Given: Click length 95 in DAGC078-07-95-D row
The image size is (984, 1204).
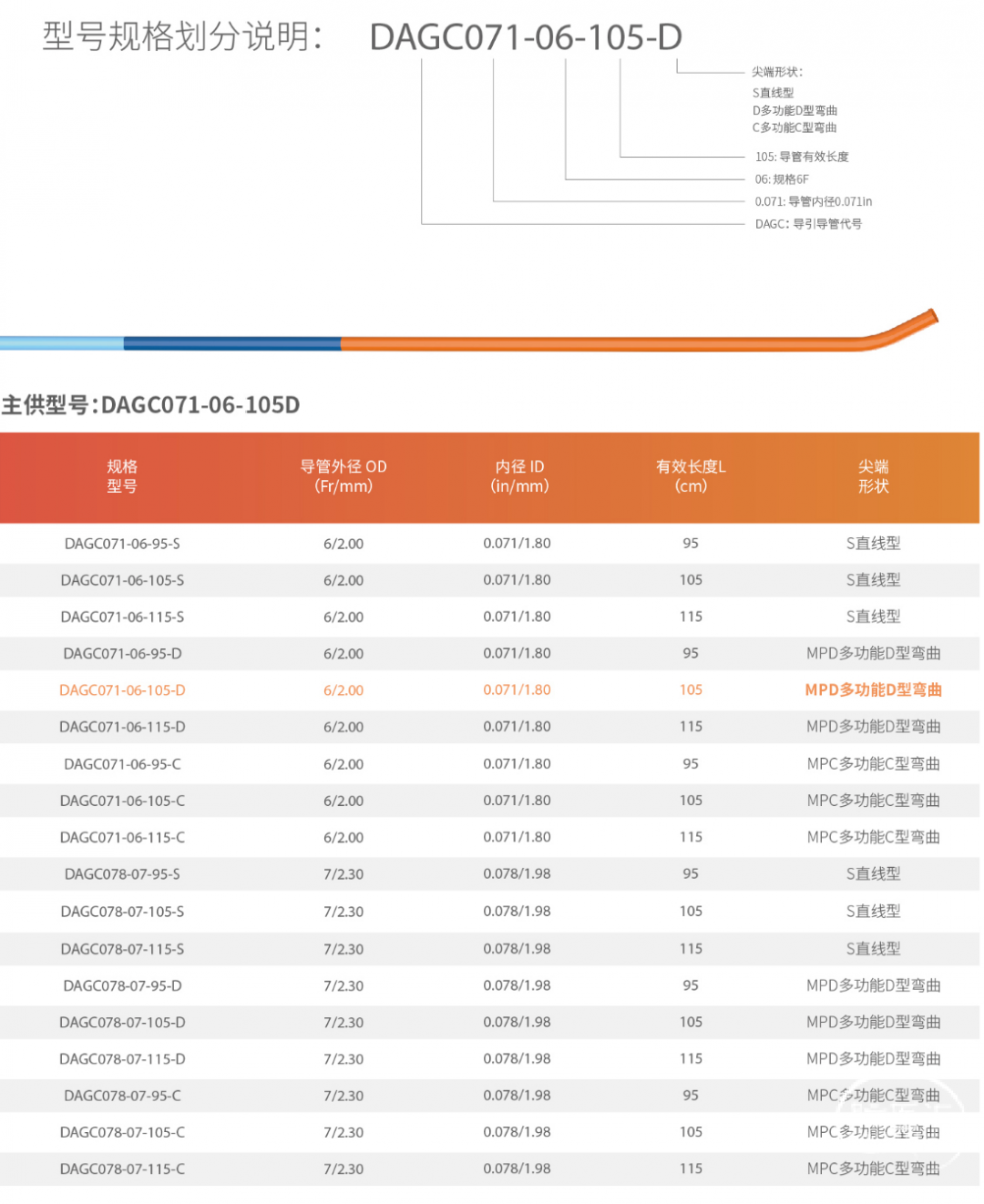Looking at the screenshot, I should click(x=691, y=985).
